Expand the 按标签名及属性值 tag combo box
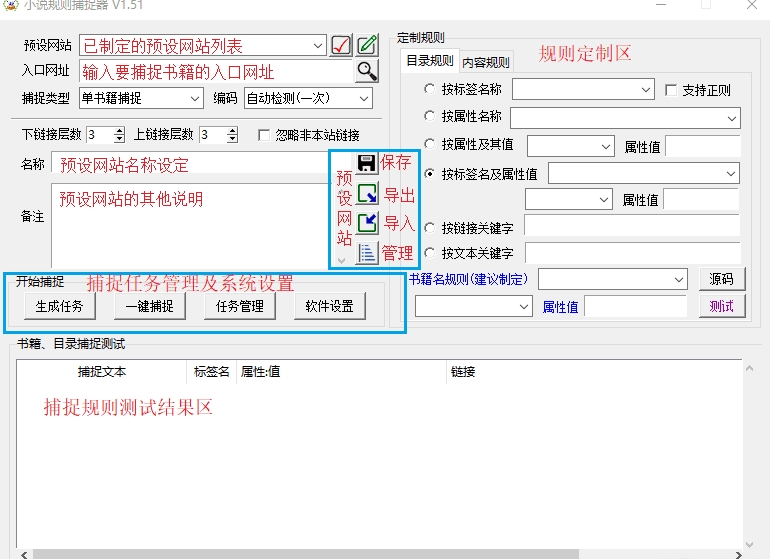The image size is (770, 559). pos(731,173)
